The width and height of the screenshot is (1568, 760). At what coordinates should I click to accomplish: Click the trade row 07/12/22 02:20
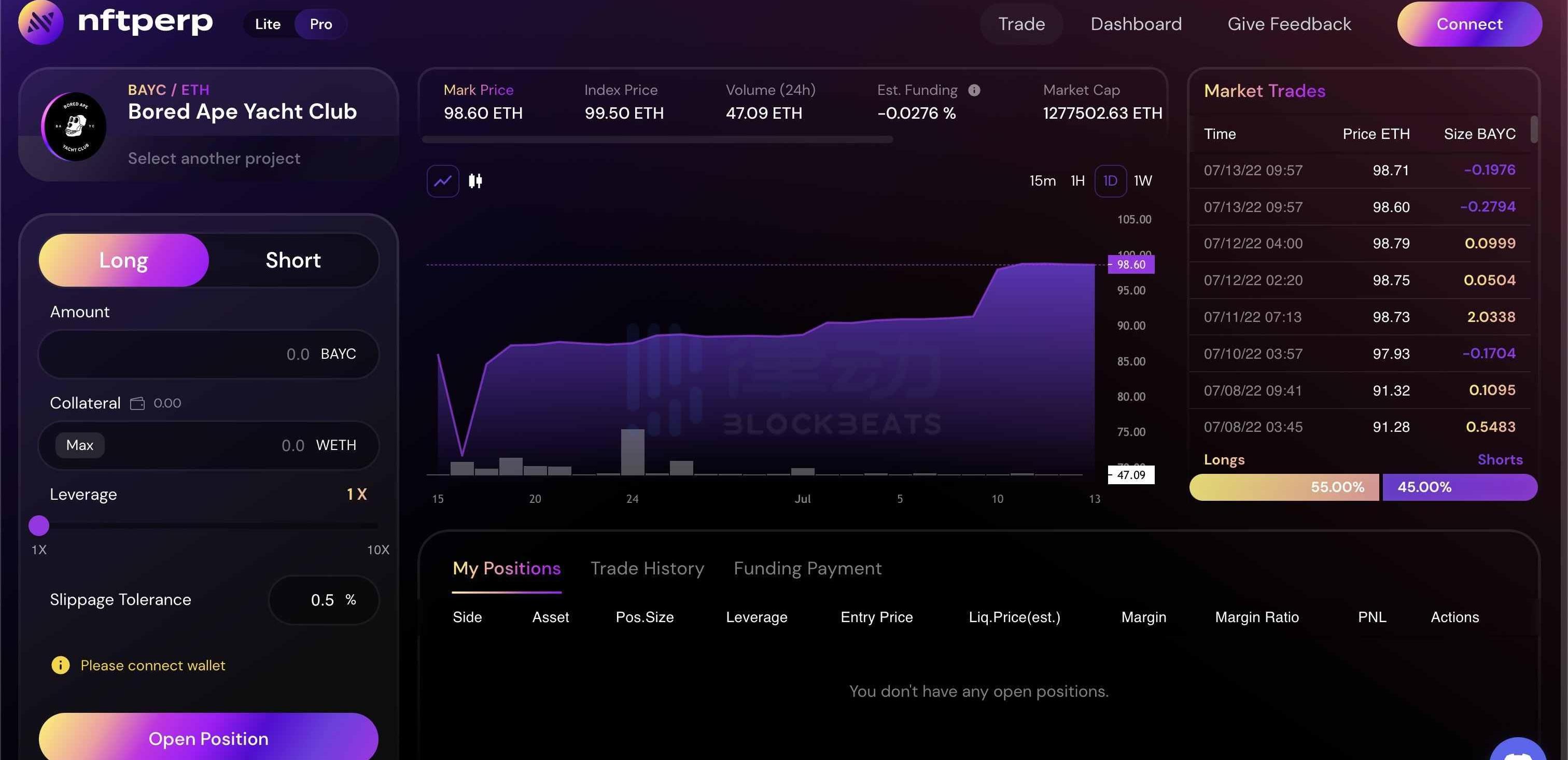pyautogui.click(x=1360, y=280)
